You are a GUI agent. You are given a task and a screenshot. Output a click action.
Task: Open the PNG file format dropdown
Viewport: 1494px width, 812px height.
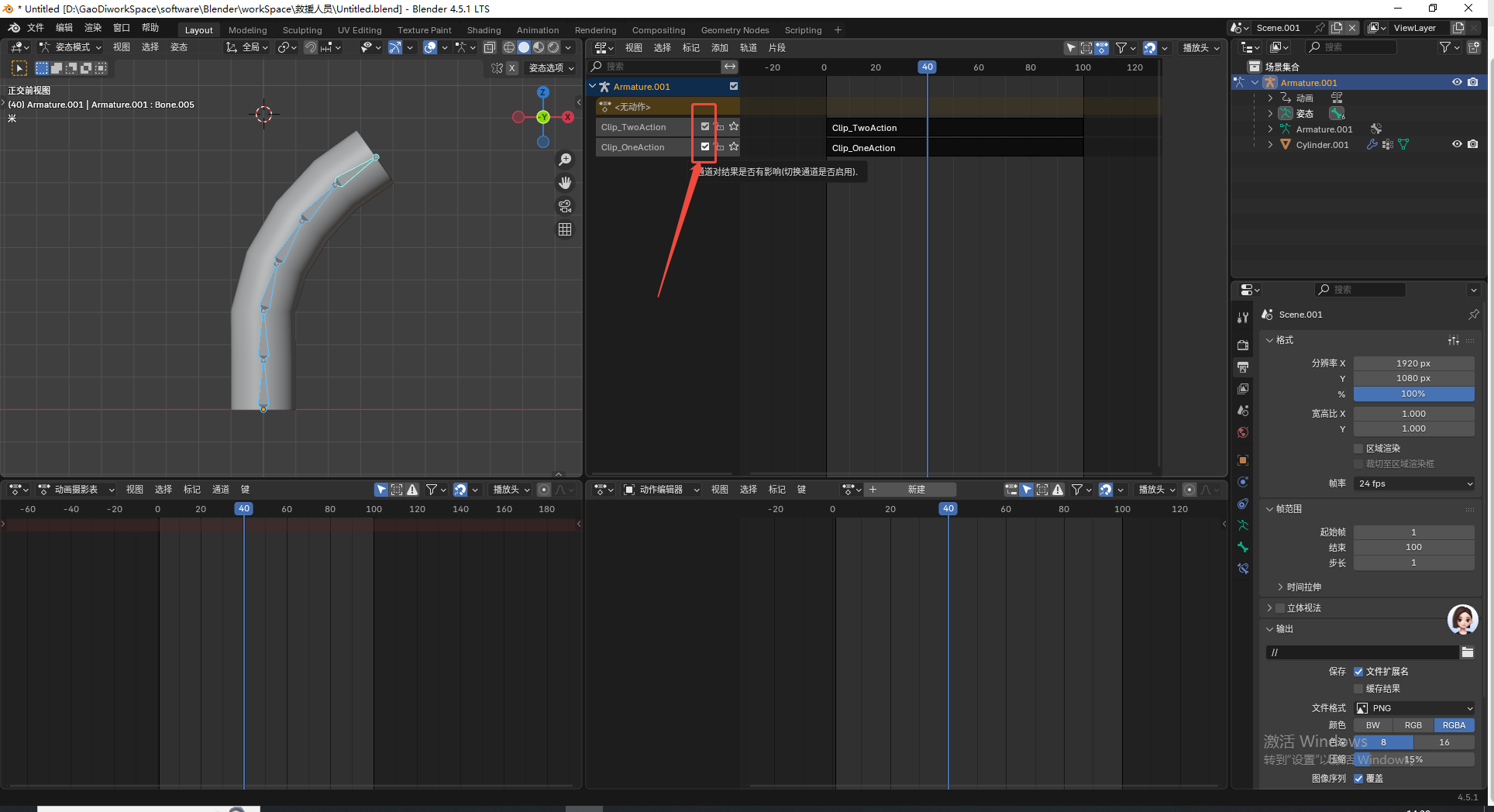[1413, 708]
